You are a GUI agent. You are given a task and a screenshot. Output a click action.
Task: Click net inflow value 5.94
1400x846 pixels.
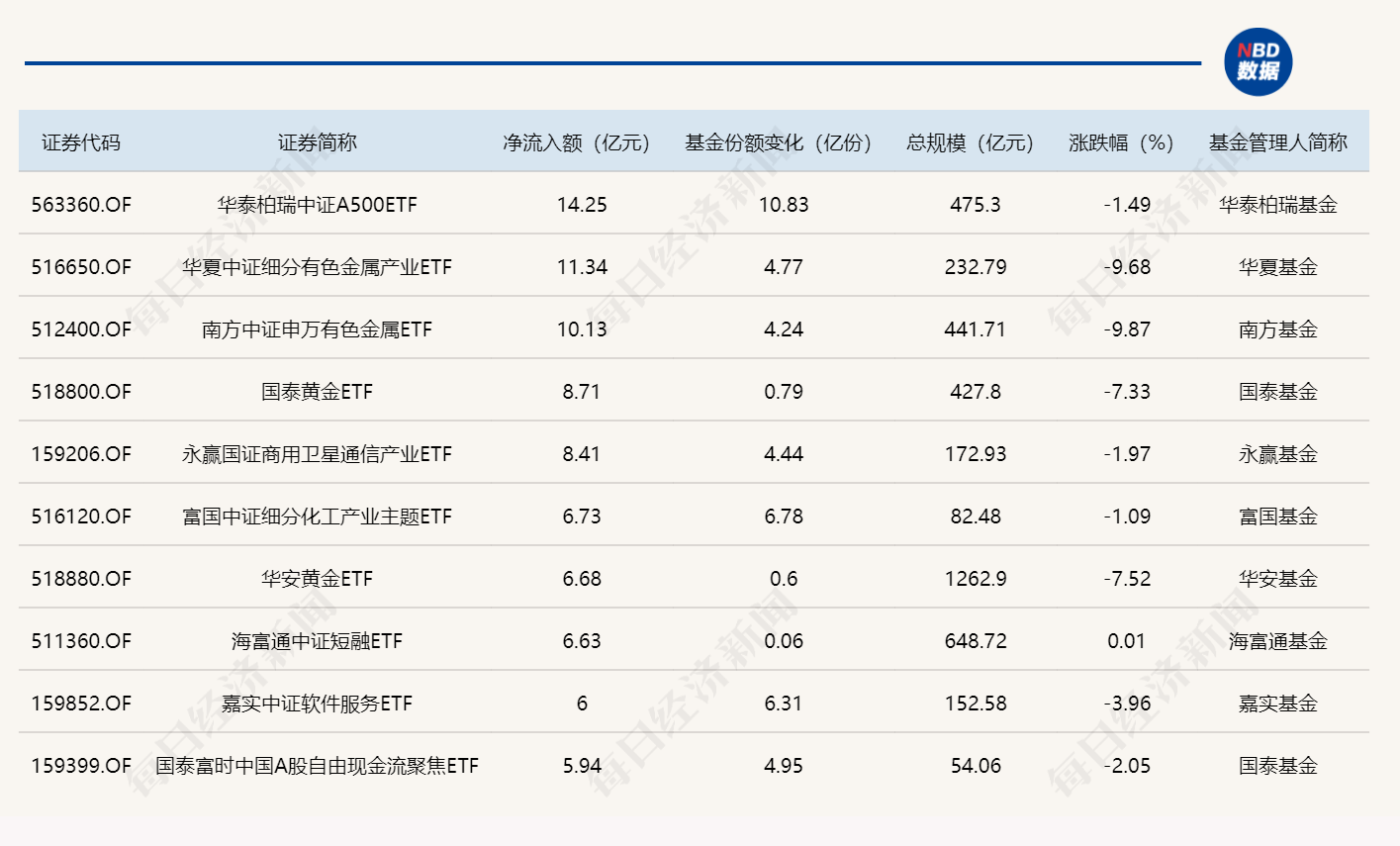(x=582, y=766)
